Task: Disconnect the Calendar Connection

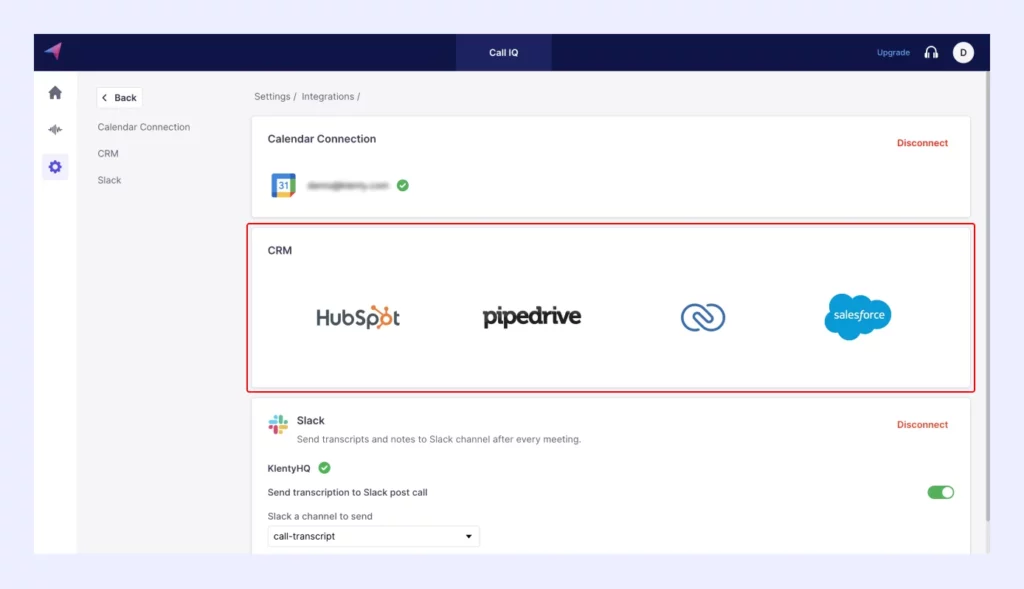Action: [922, 143]
